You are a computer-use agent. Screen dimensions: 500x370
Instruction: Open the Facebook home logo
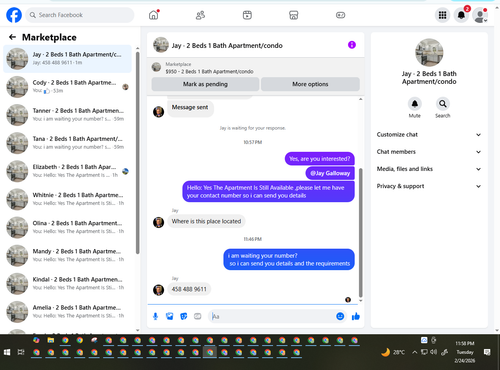pos(14,15)
